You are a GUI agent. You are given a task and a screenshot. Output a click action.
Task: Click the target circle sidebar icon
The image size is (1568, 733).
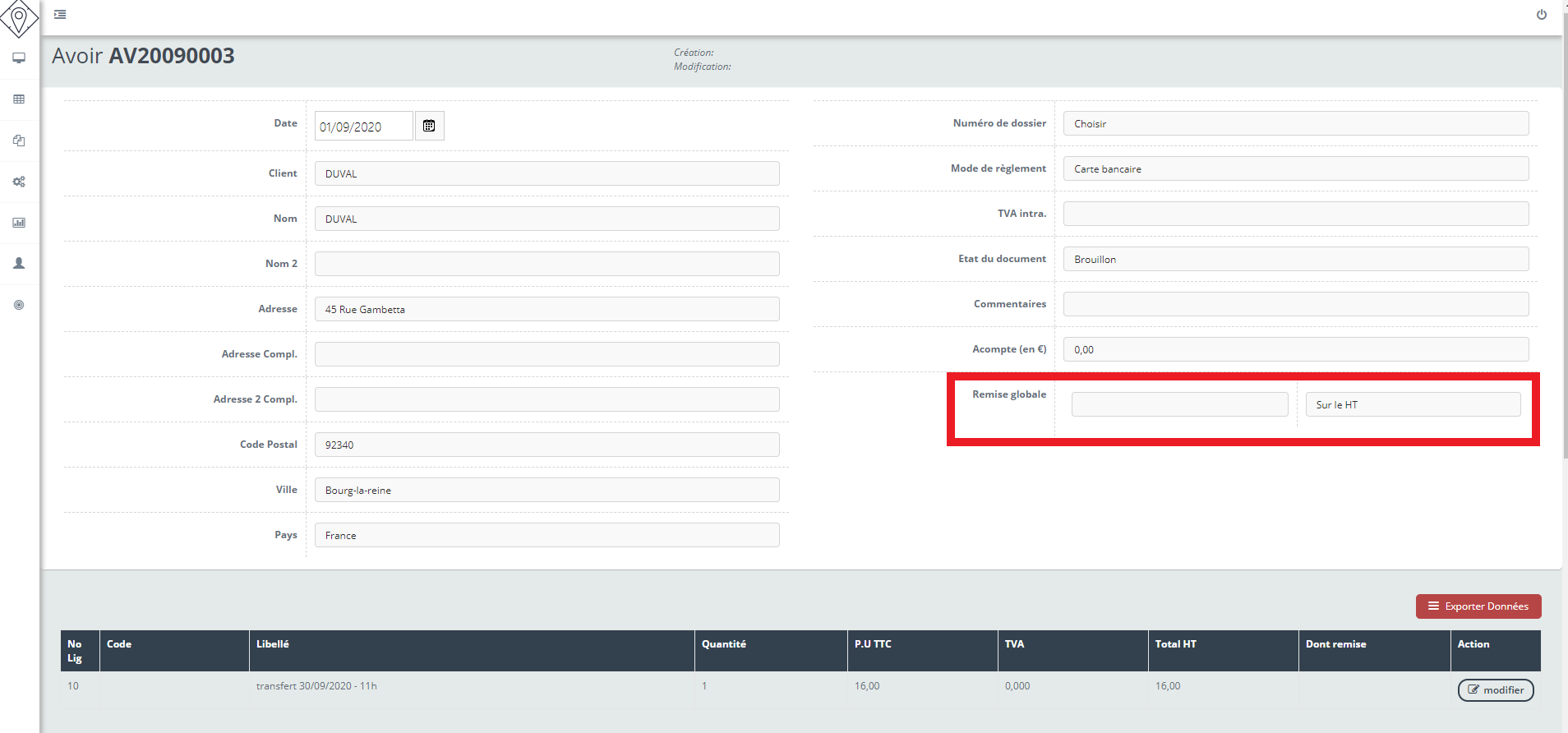(x=19, y=305)
